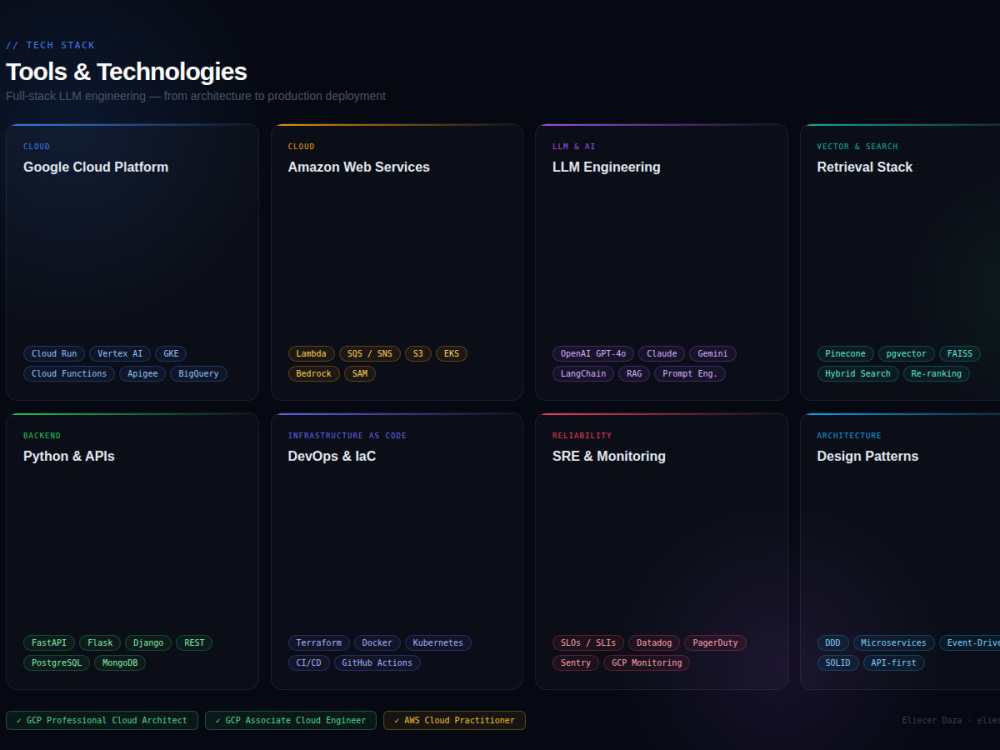Screen dimensions: 1000x750
Task: Select the Prompt Eng. tag
Action: pos(689,374)
